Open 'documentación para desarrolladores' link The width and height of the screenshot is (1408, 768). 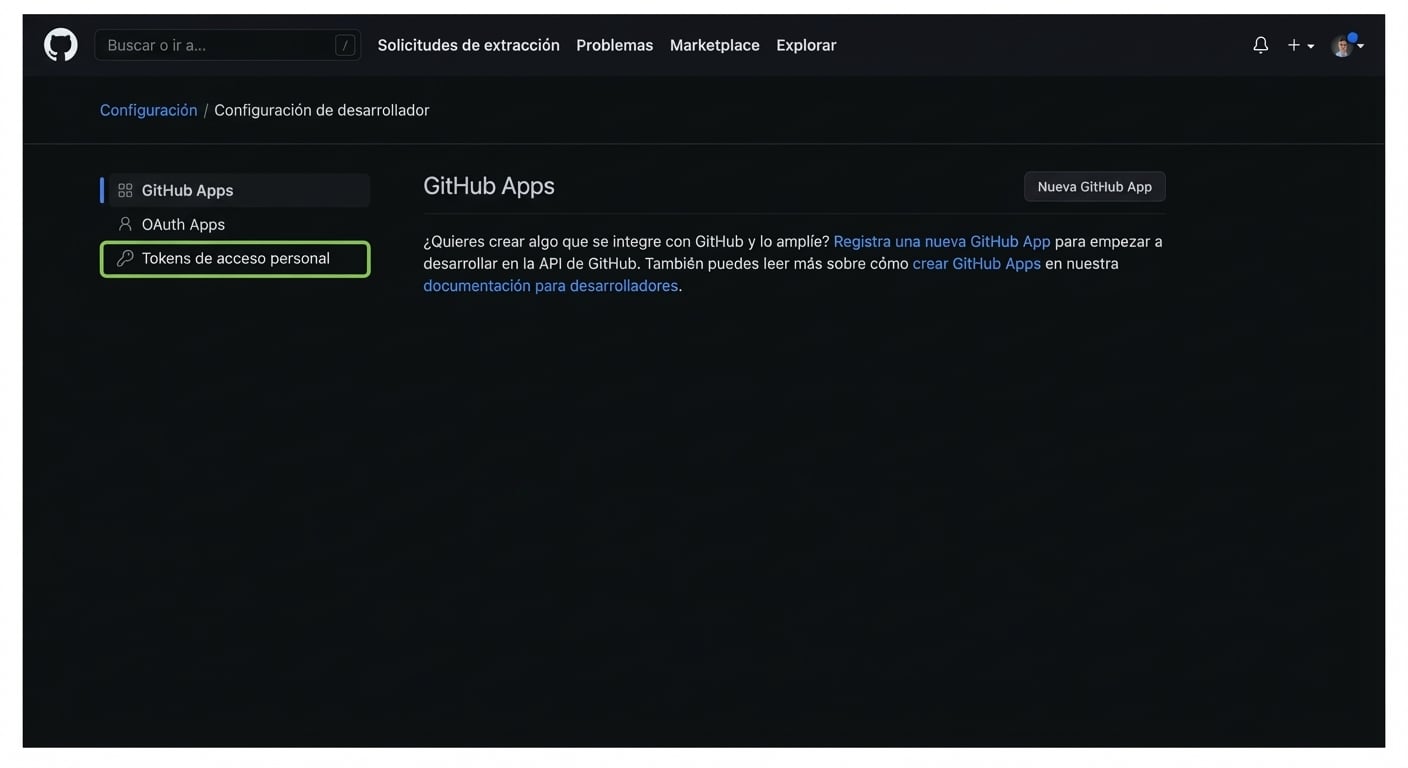tap(550, 285)
